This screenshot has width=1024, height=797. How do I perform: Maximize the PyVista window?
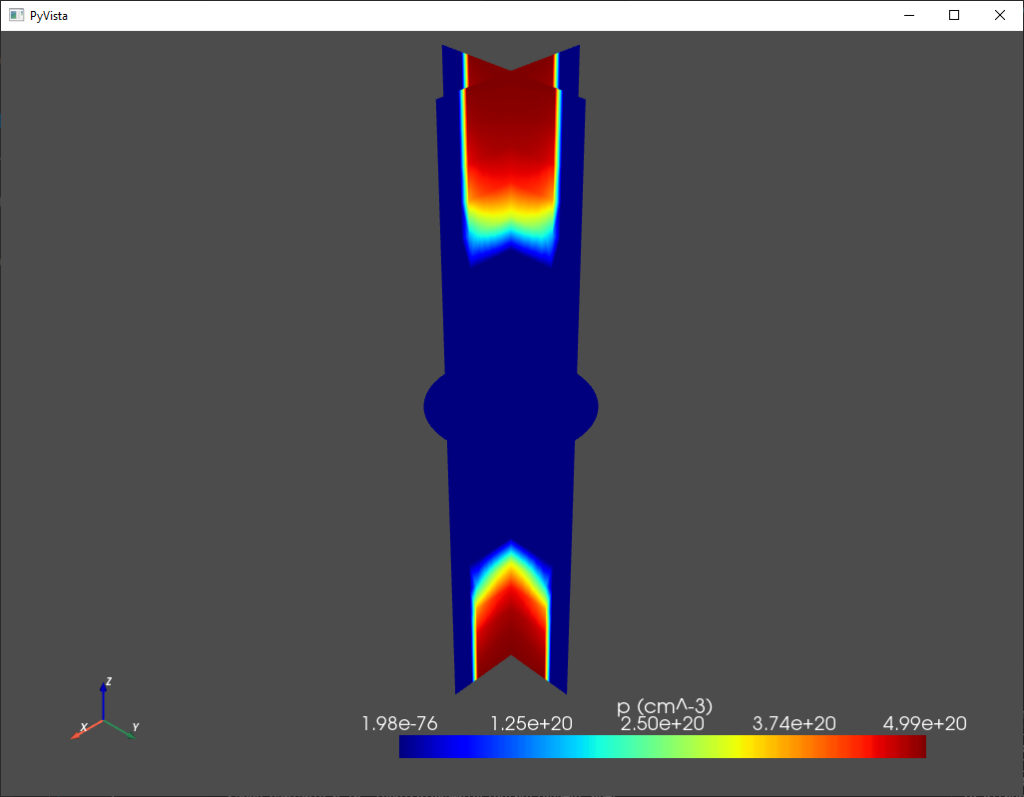tap(954, 15)
